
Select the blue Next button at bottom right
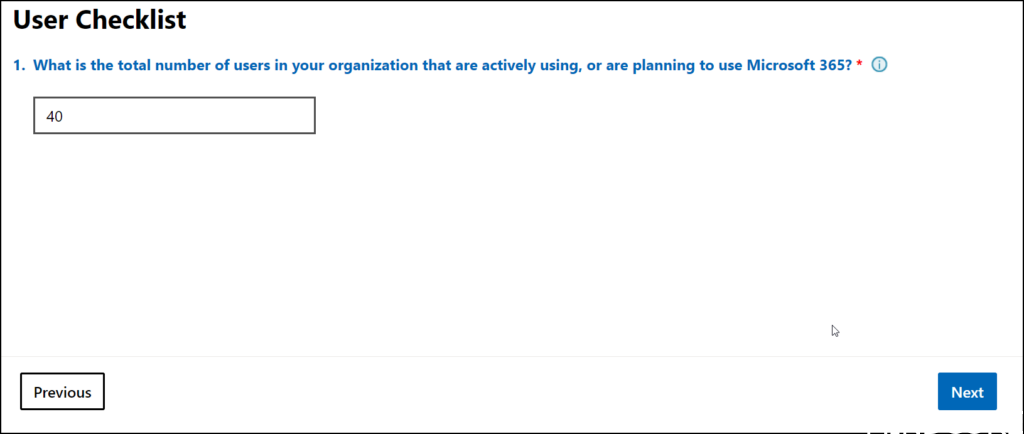[x=966, y=392]
